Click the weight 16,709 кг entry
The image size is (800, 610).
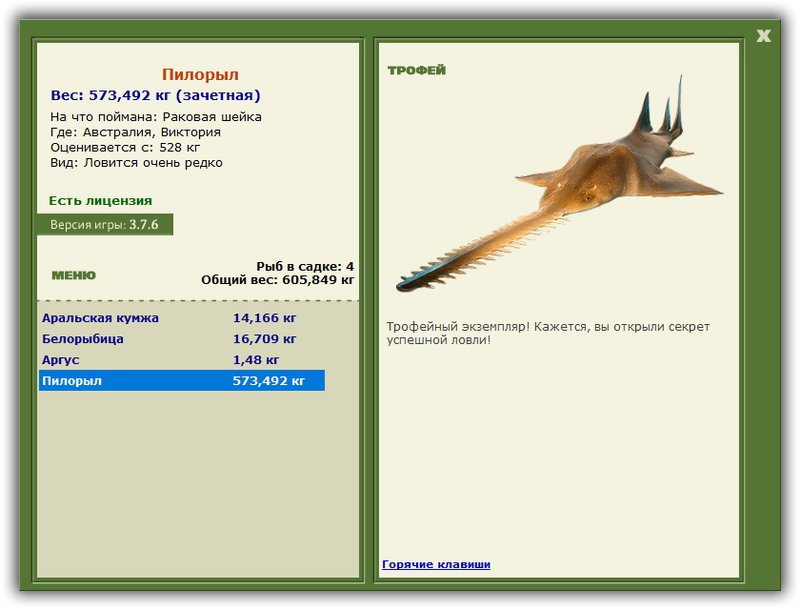[264, 339]
